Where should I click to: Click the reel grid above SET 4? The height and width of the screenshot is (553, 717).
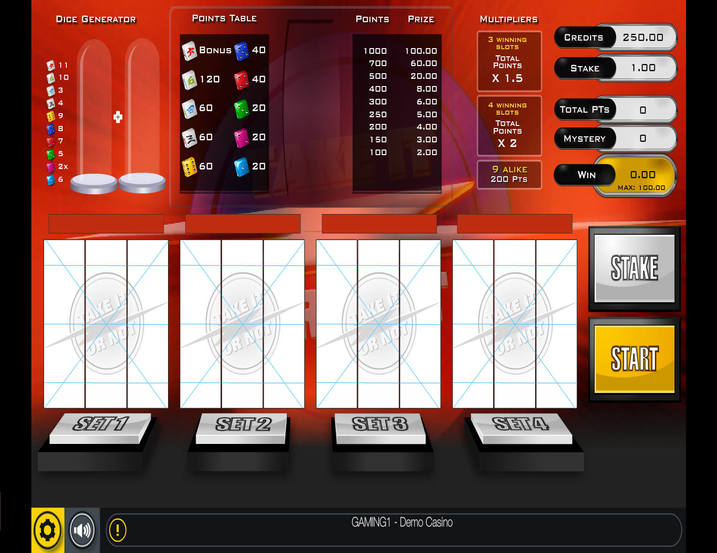tap(515, 324)
